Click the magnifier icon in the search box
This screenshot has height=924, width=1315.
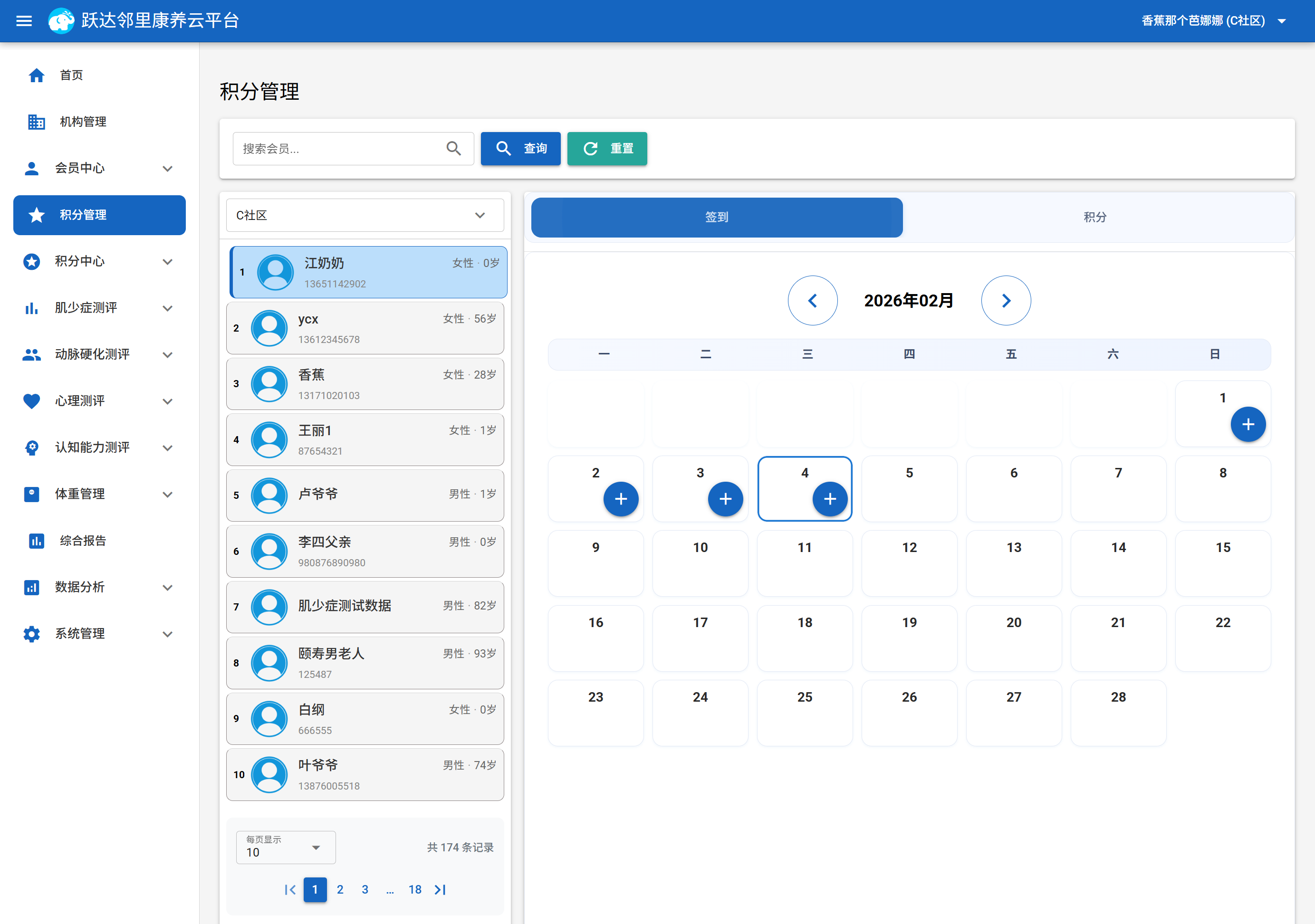pyautogui.click(x=453, y=149)
